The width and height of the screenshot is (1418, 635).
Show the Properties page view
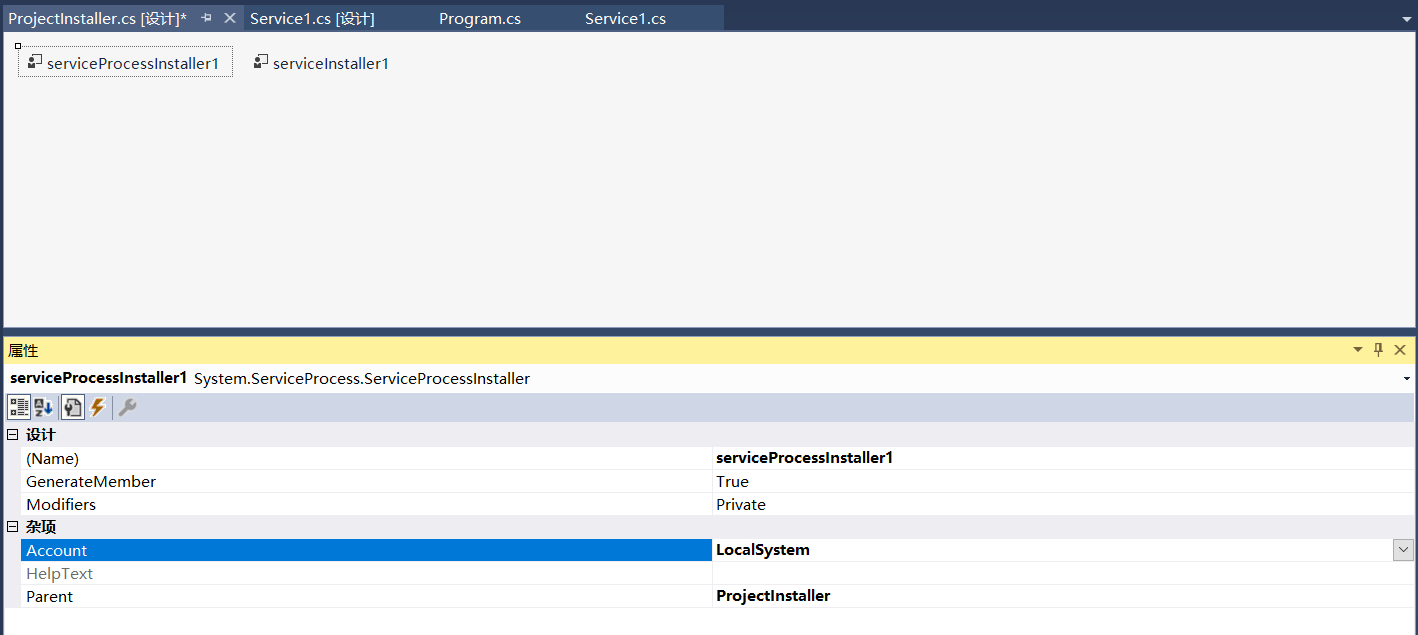point(72,407)
